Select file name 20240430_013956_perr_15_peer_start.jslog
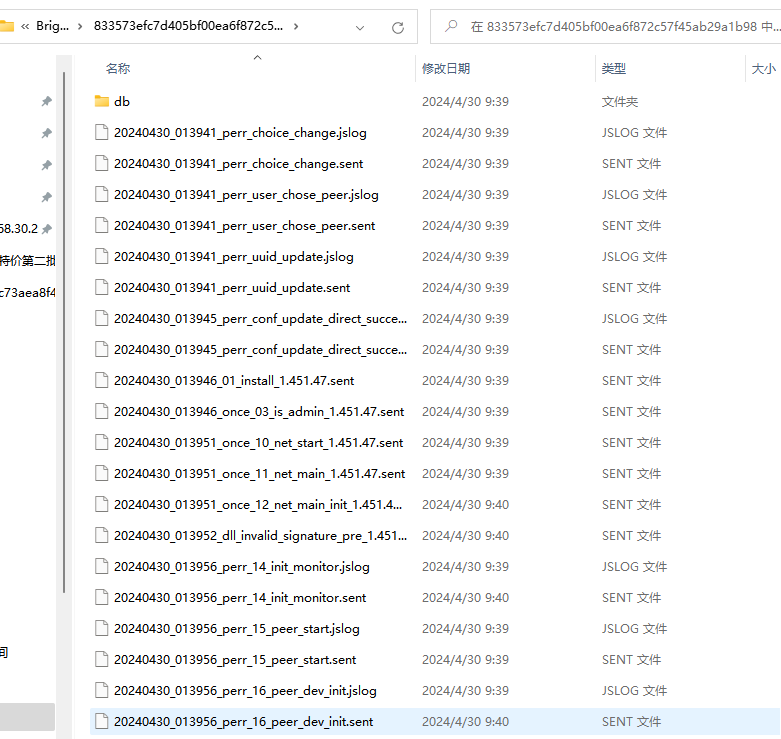 click(237, 629)
